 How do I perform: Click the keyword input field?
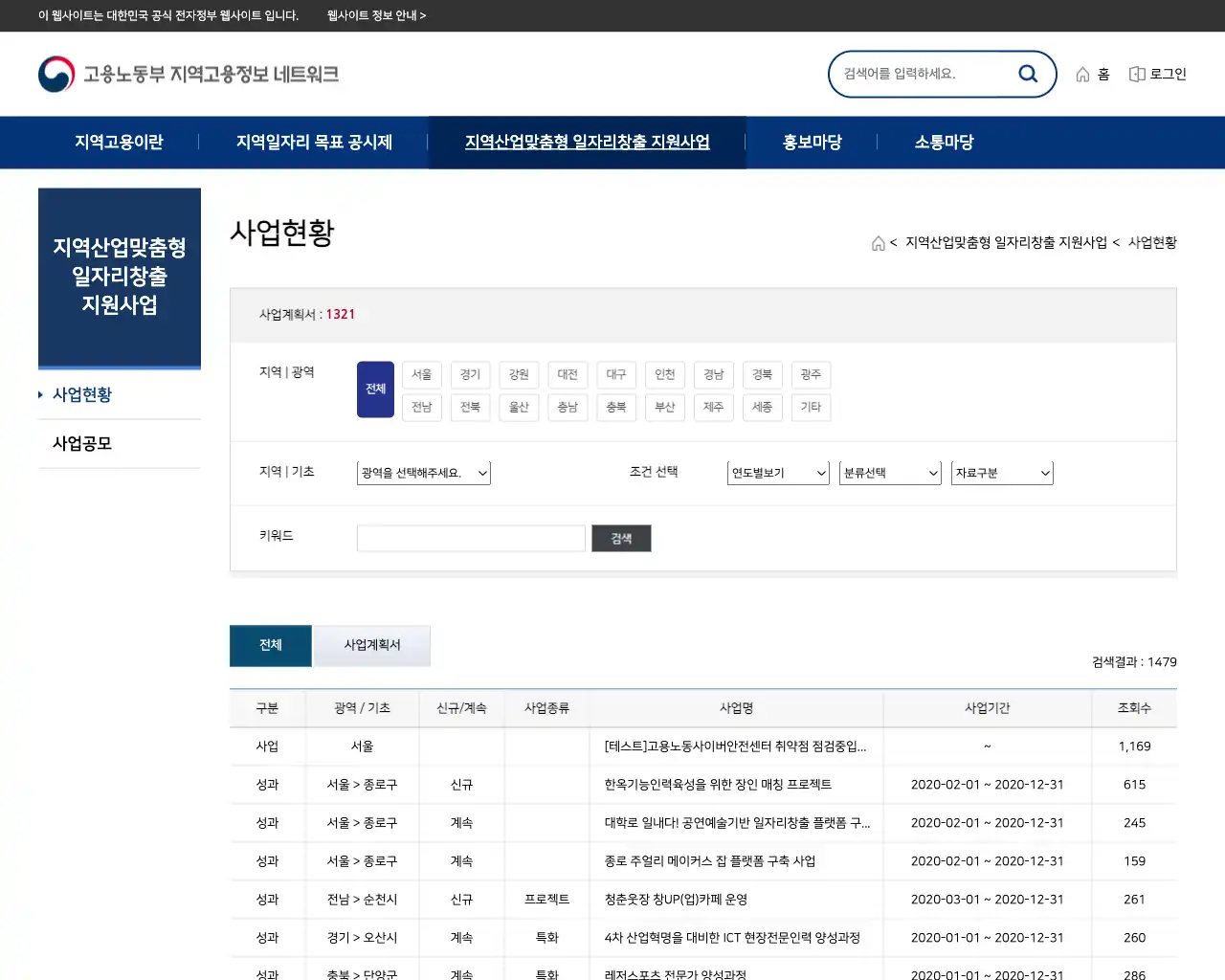click(471, 538)
